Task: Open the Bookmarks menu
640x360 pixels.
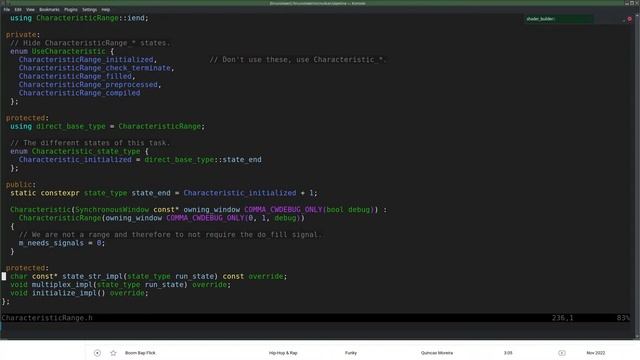Action: [x=49, y=9]
